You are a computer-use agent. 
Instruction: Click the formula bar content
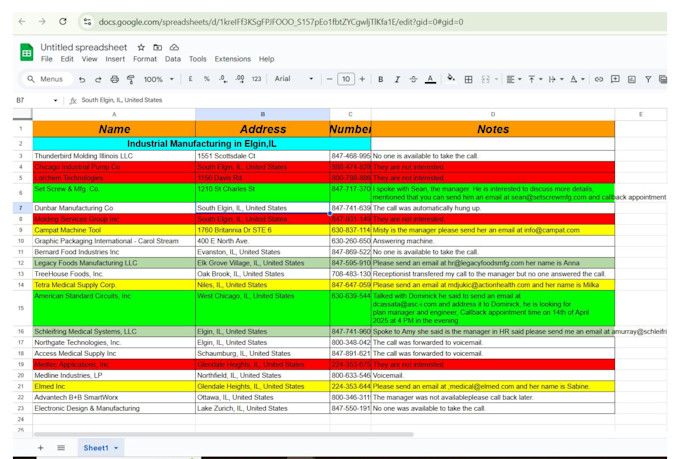[122, 100]
